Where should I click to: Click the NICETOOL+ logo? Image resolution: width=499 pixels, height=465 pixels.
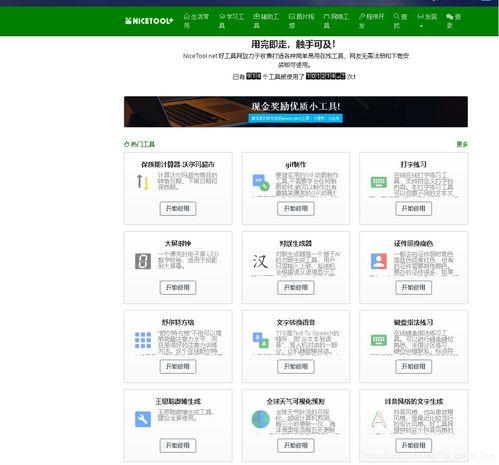(x=149, y=21)
